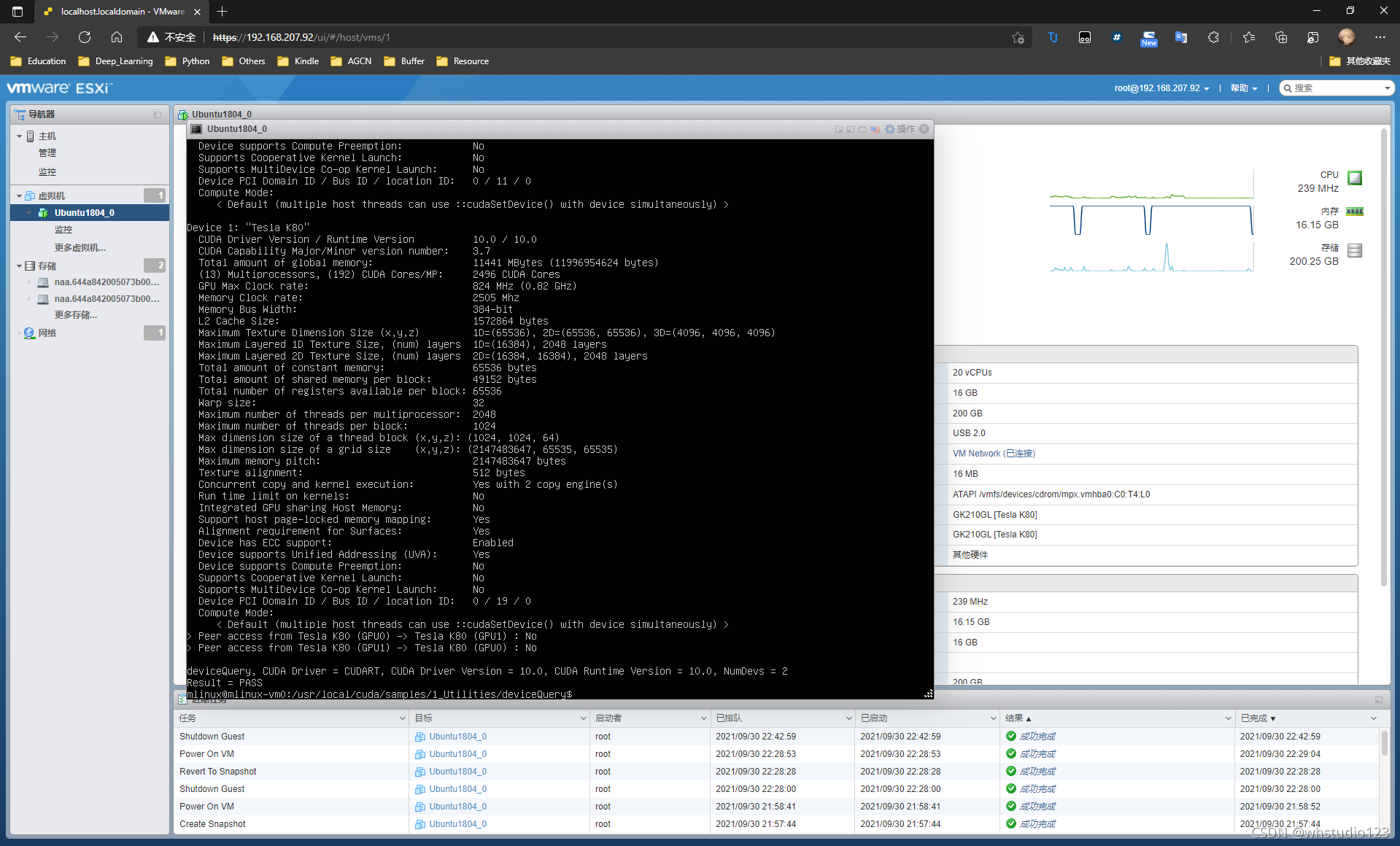This screenshot has height=846, width=1400.
Task: Select Monitor under Host
Action: [x=47, y=172]
